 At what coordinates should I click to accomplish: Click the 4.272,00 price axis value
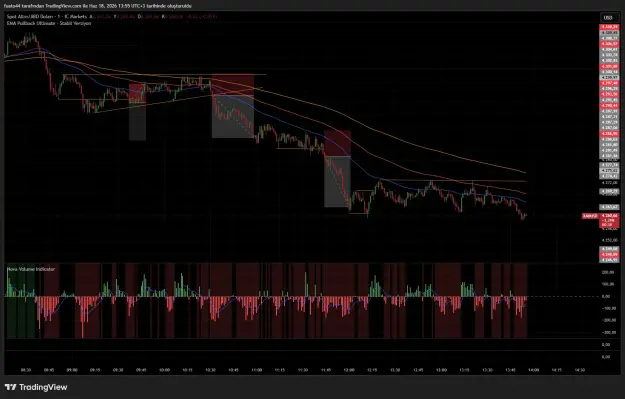click(610, 183)
